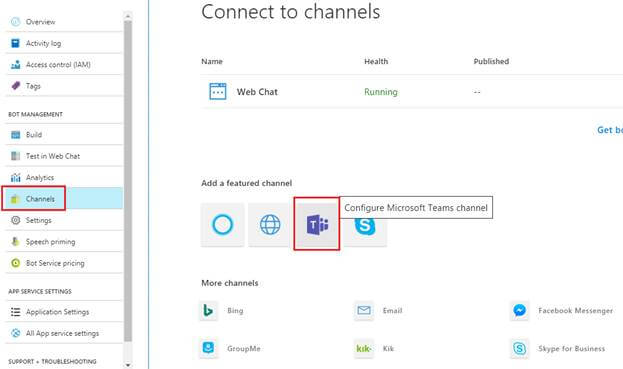Screen dimensions: 623x369
Task: Open the Web Chat channel name
Action: pyautogui.click(x=257, y=92)
